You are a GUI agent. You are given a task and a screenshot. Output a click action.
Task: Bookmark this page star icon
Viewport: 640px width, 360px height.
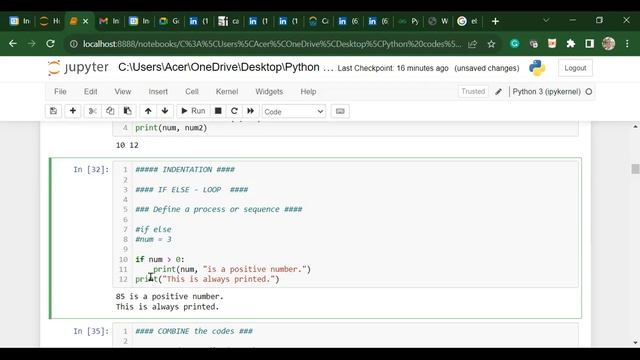(x=491, y=44)
